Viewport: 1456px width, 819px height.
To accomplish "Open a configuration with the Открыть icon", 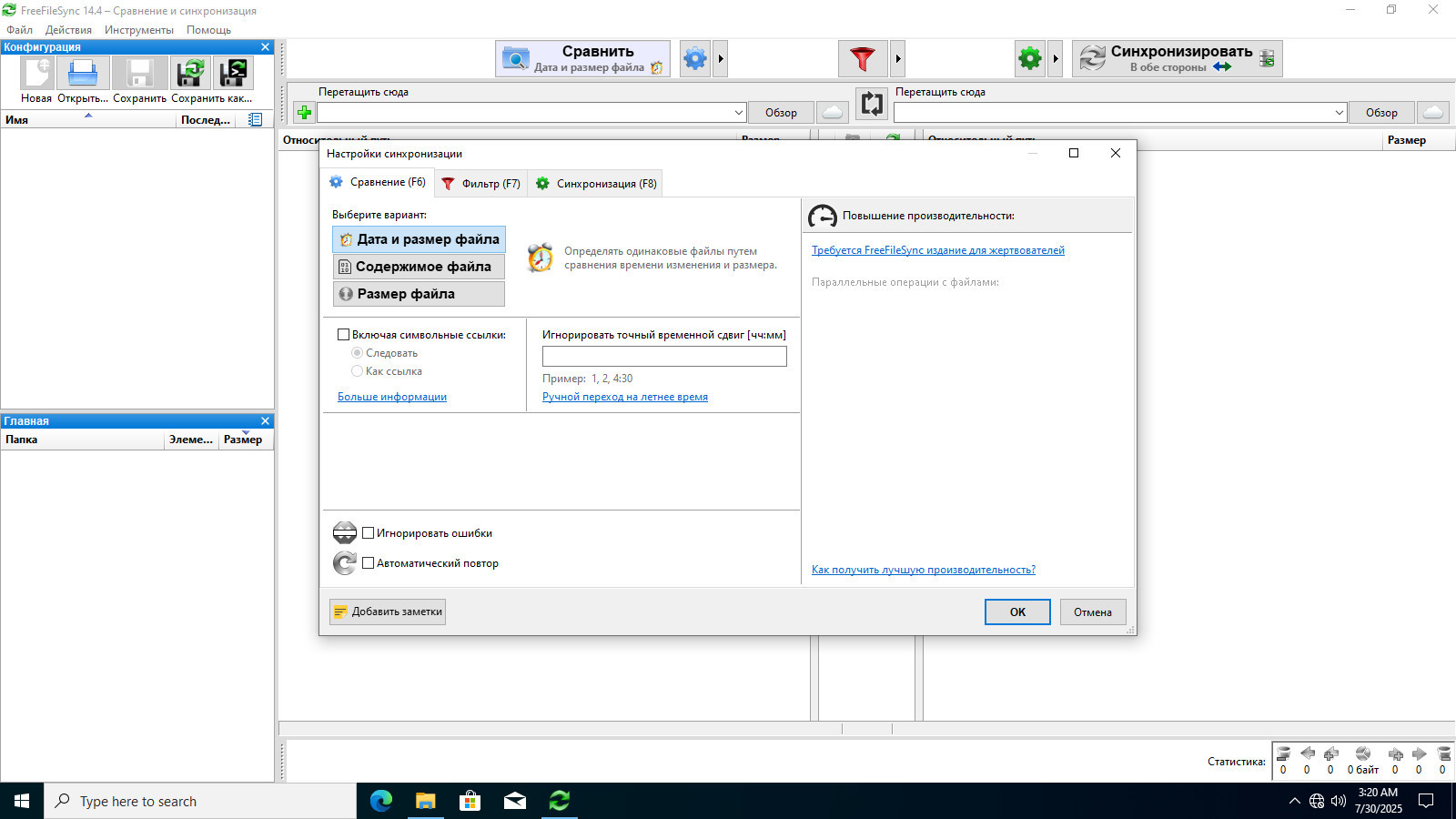I will point(83,74).
